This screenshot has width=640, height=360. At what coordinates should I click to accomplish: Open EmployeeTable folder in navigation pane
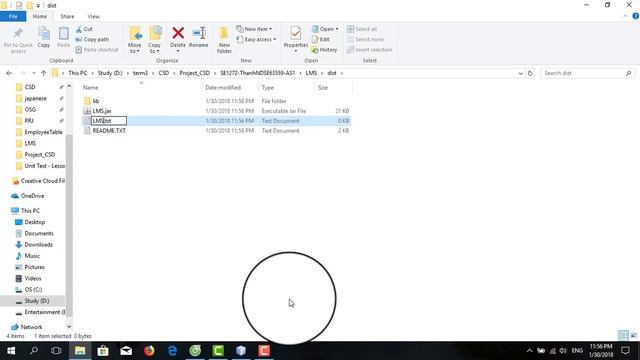[43, 132]
